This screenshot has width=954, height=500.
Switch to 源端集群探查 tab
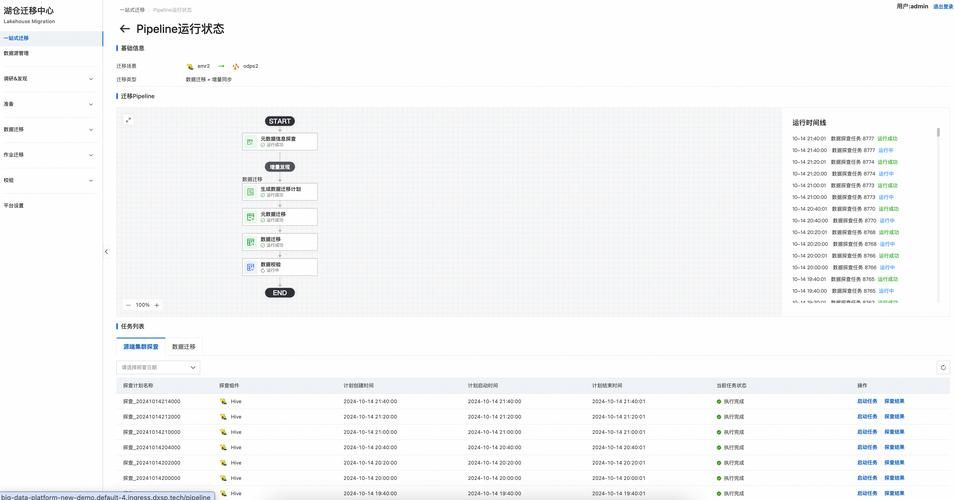[141, 347]
